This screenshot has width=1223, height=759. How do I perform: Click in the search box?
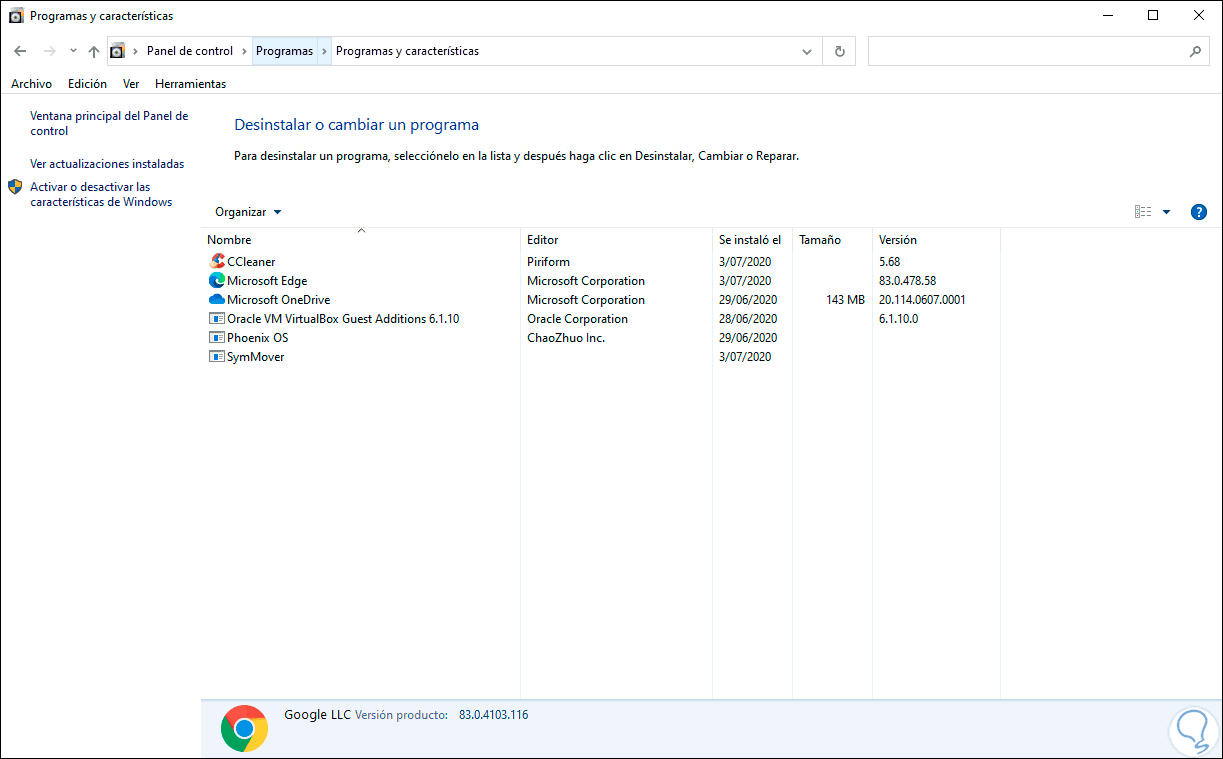[1027, 51]
